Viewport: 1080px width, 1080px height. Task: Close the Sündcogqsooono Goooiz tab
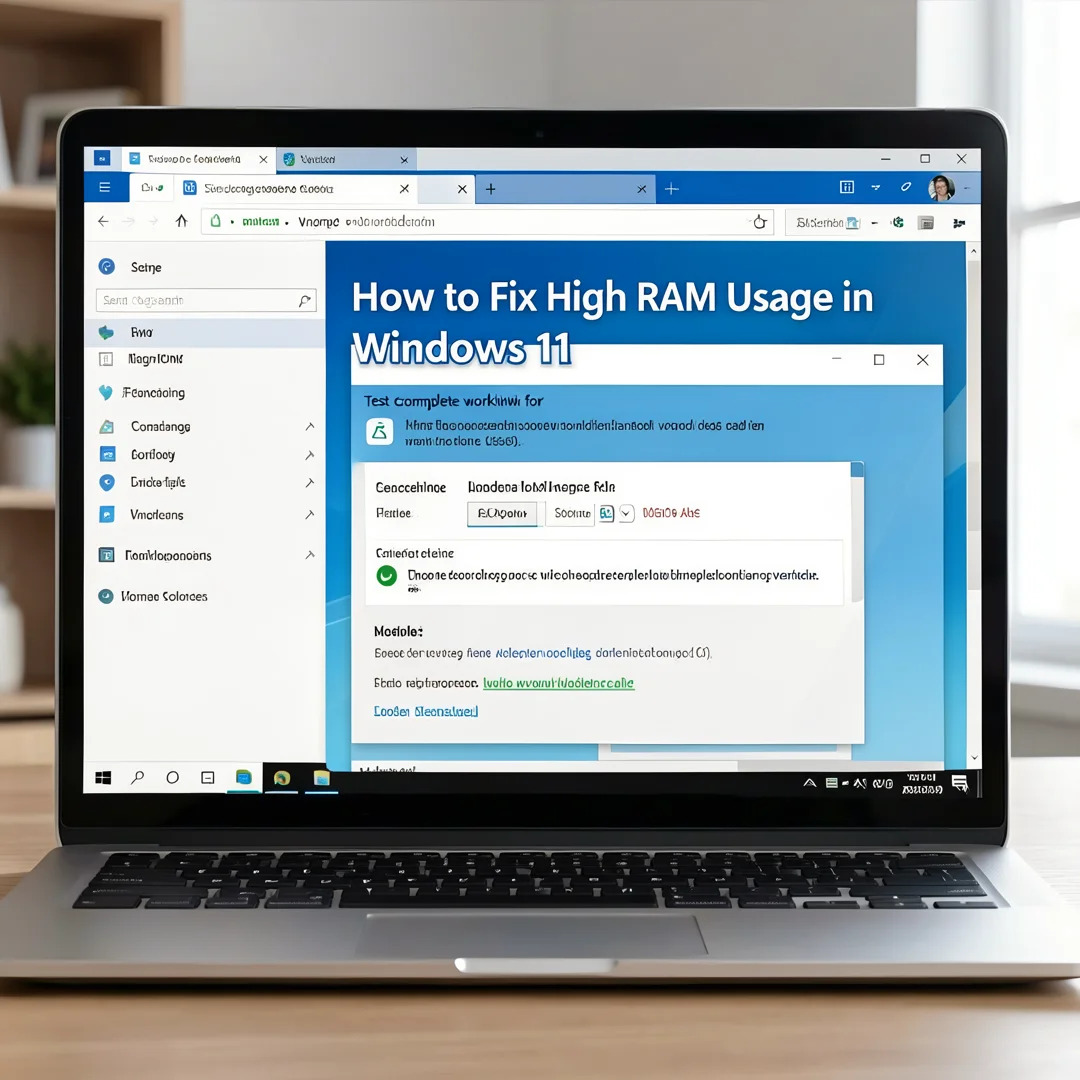click(404, 189)
